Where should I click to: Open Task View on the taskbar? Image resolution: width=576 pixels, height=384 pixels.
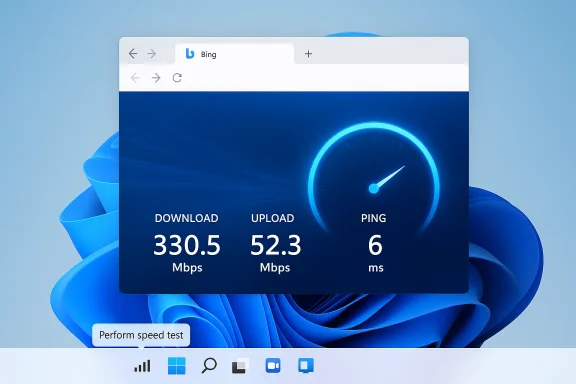pyautogui.click(x=240, y=366)
